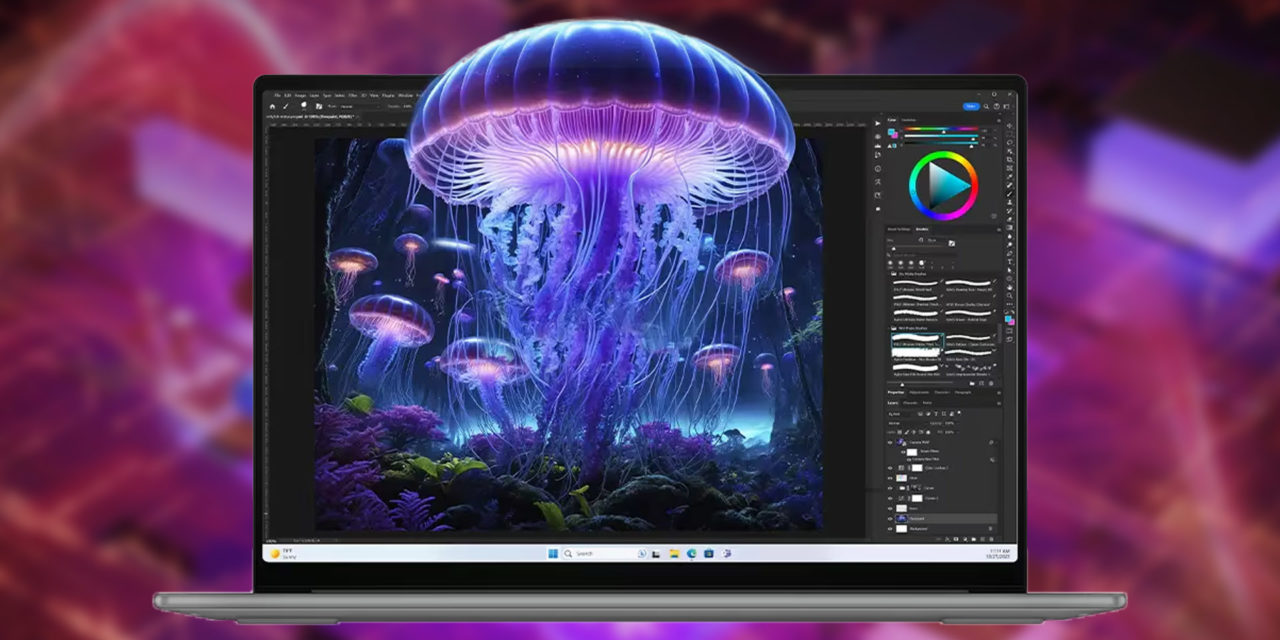Open the File menu
Screen dimensions: 1280x640
click(277, 95)
